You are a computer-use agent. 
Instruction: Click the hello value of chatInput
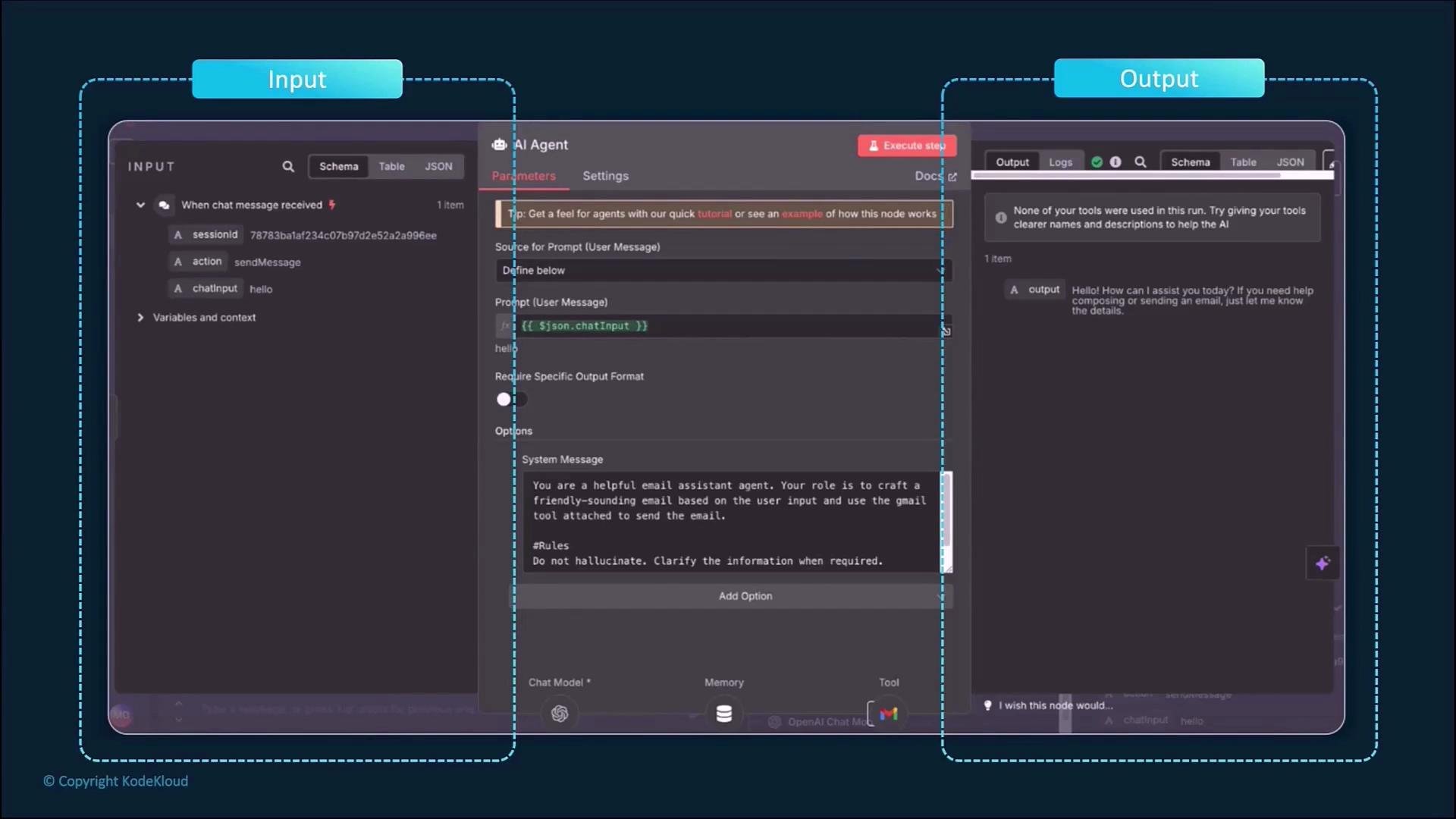pyautogui.click(x=261, y=289)
